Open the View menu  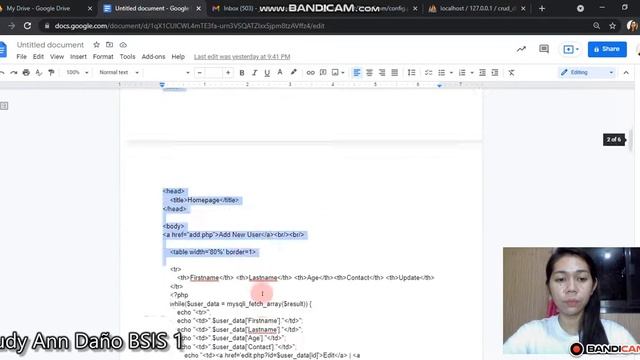[57, 57]
